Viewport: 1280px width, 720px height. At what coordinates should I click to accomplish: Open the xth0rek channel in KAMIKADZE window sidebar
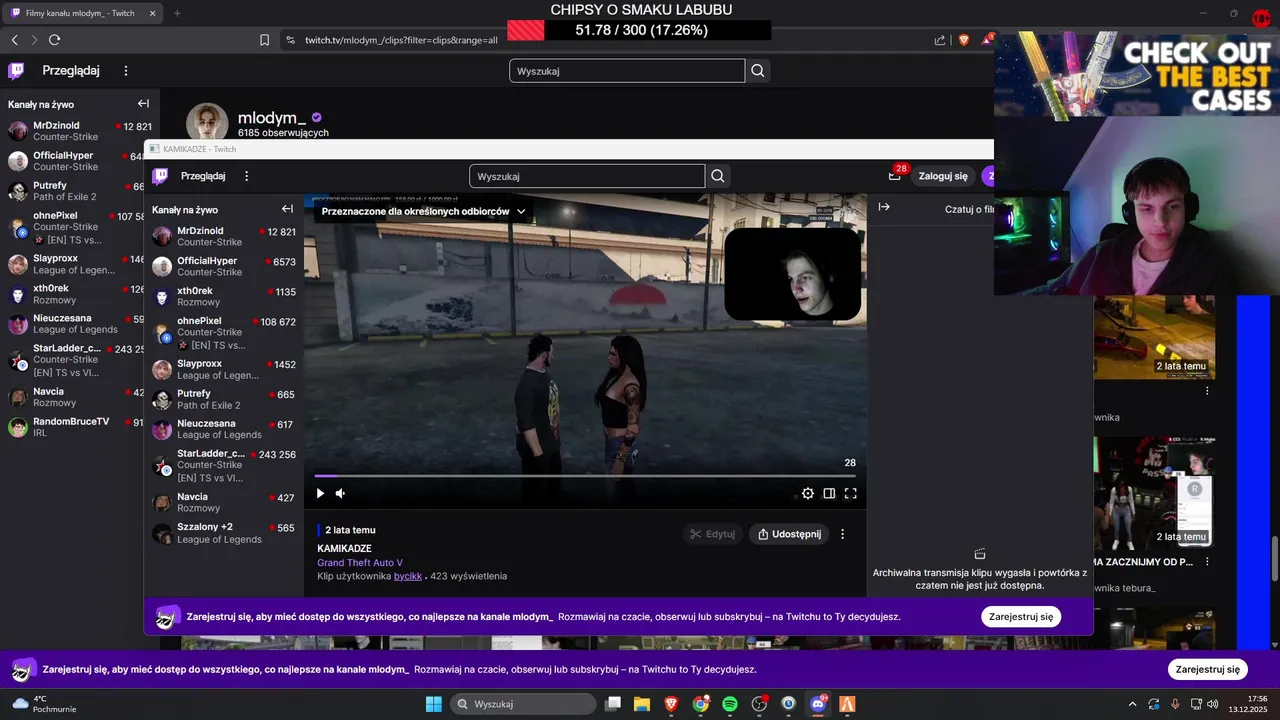point(223,296)
